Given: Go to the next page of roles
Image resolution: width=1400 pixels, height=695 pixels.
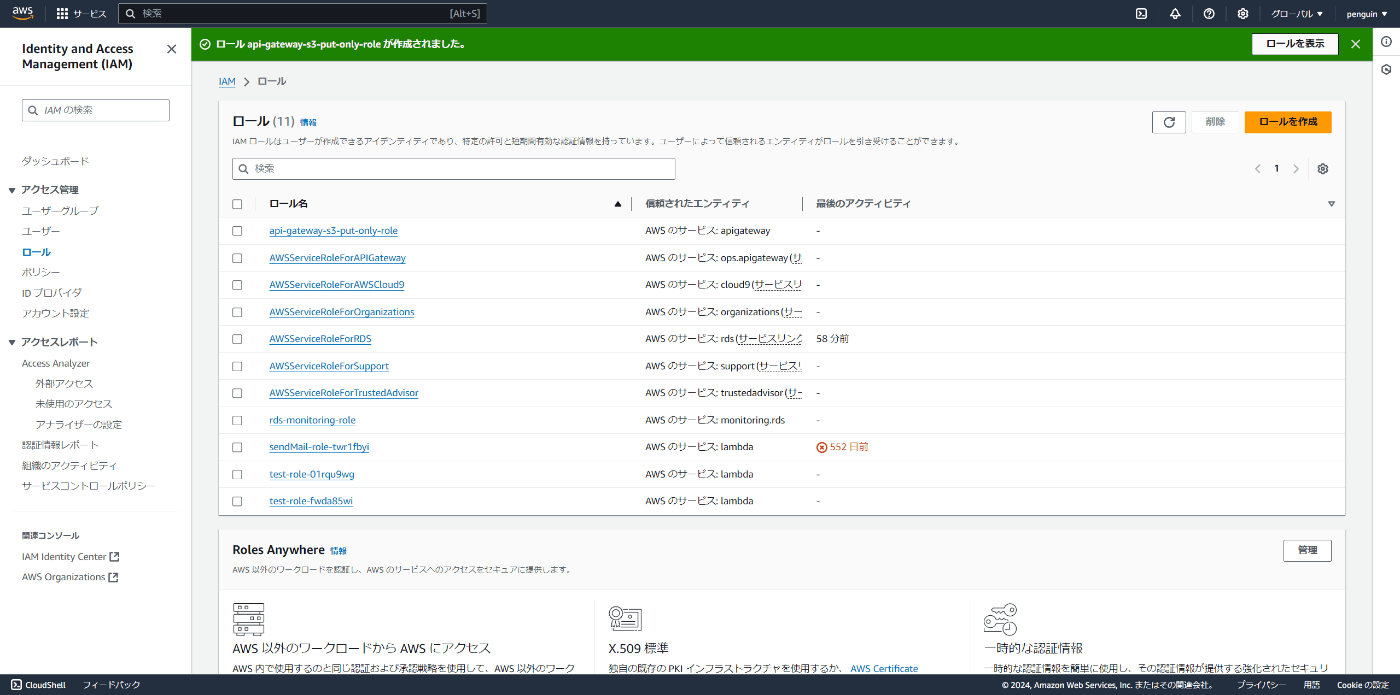Looking at the screenshot, I should [1296, 169].
